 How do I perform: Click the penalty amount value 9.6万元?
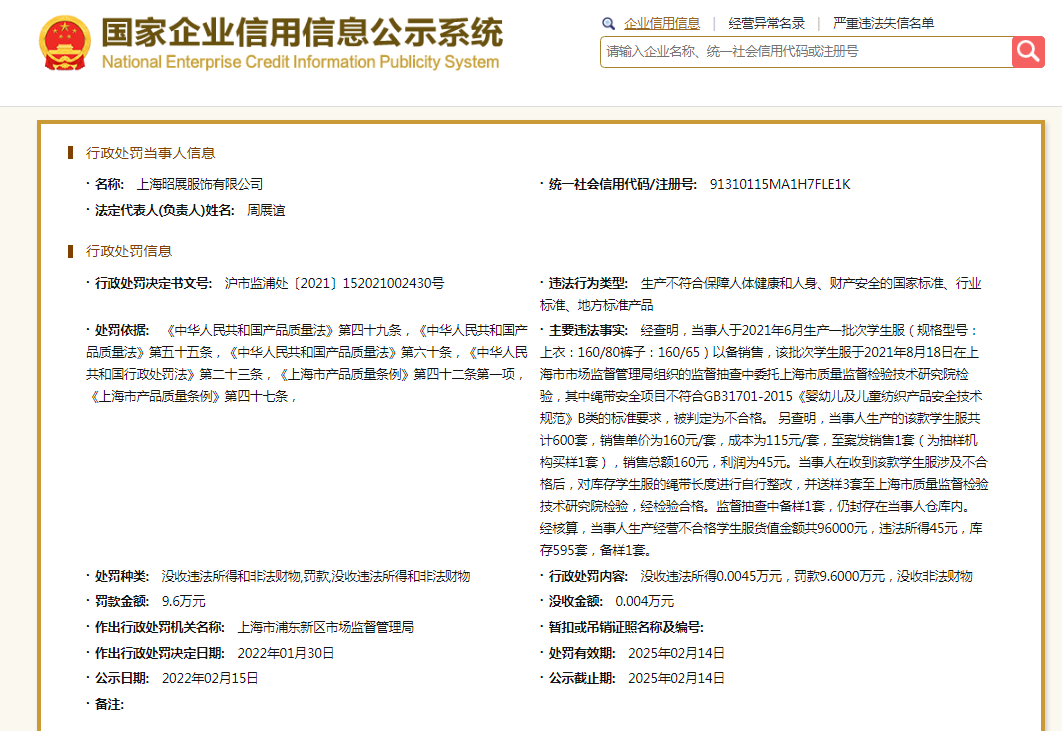[183, 601]
